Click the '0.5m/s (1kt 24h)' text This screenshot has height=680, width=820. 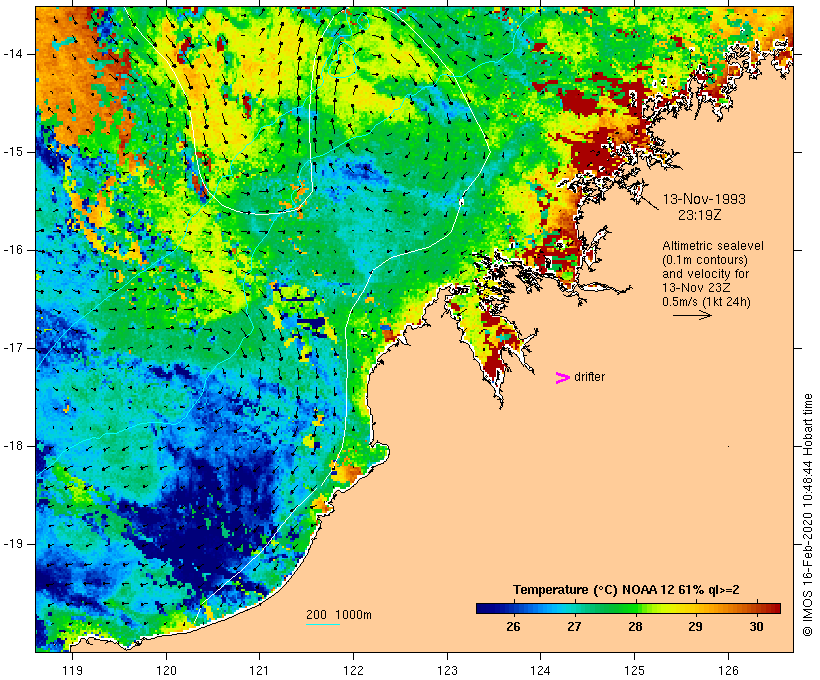[706, 302]
